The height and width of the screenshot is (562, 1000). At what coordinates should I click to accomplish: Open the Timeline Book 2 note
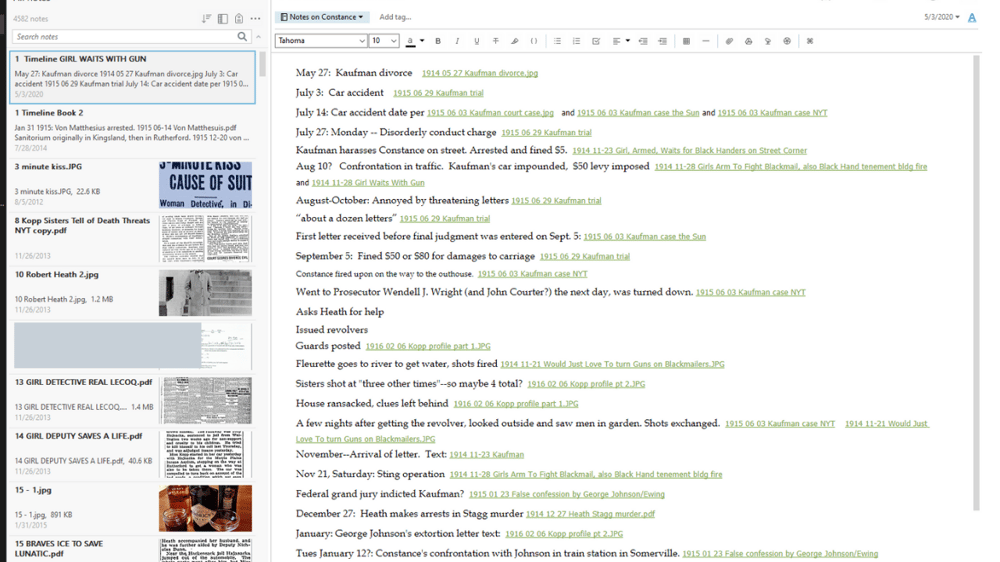(x=133, y=130)
